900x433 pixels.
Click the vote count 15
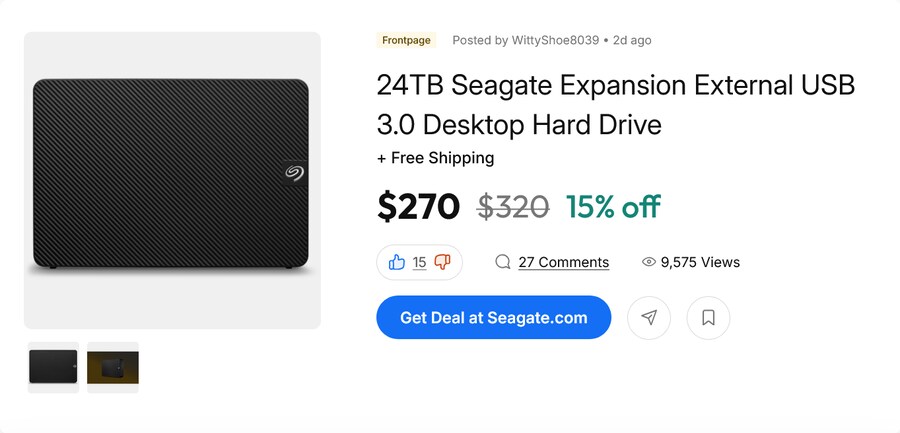[x=420, y=262]
